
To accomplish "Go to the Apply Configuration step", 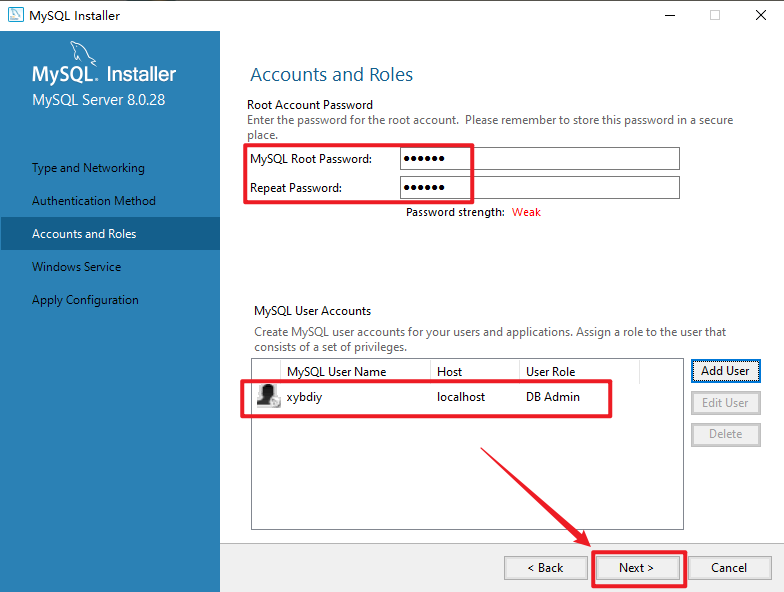I will click(86, 300).
